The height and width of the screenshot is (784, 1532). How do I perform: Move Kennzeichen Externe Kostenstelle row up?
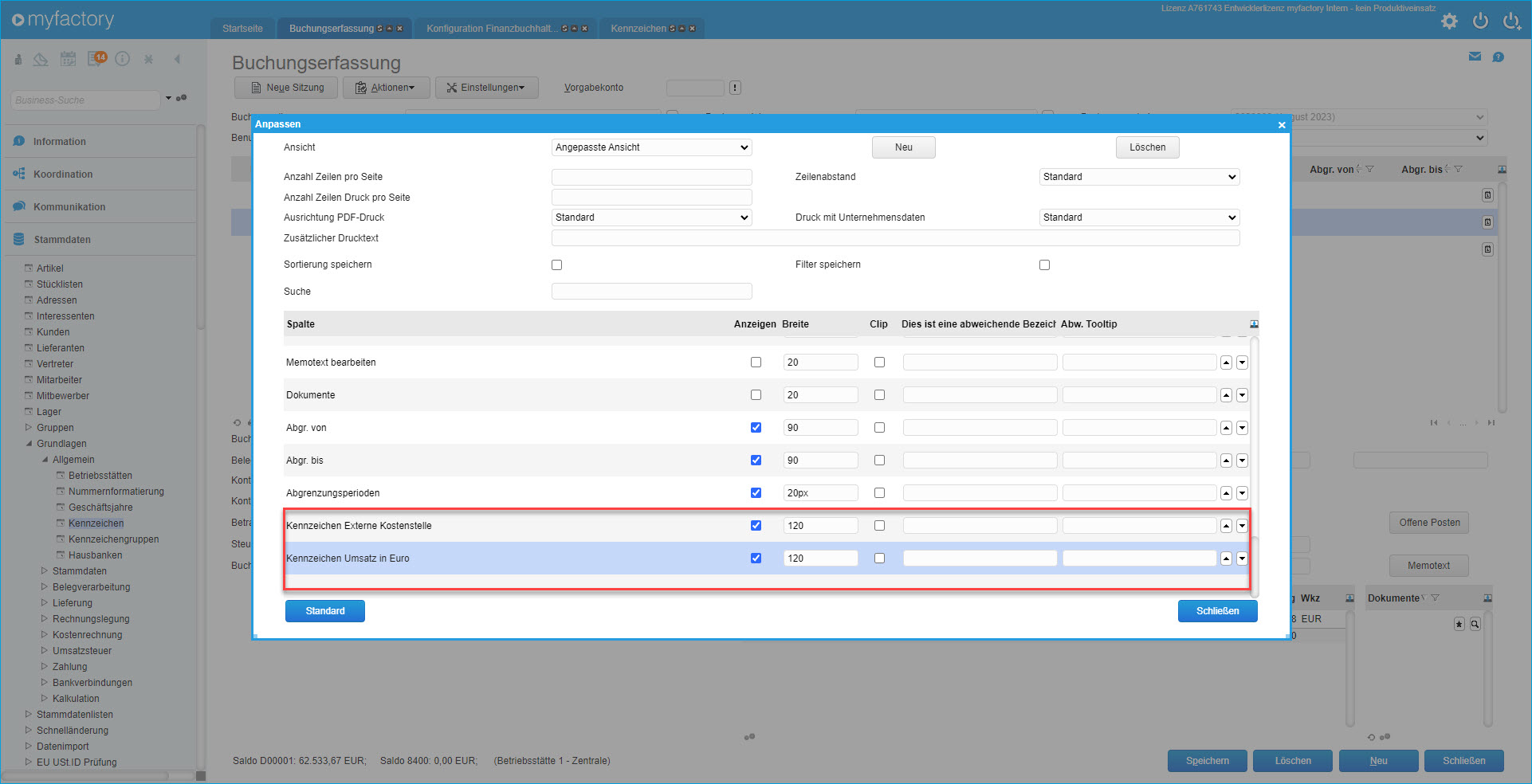coord(1226,526)
